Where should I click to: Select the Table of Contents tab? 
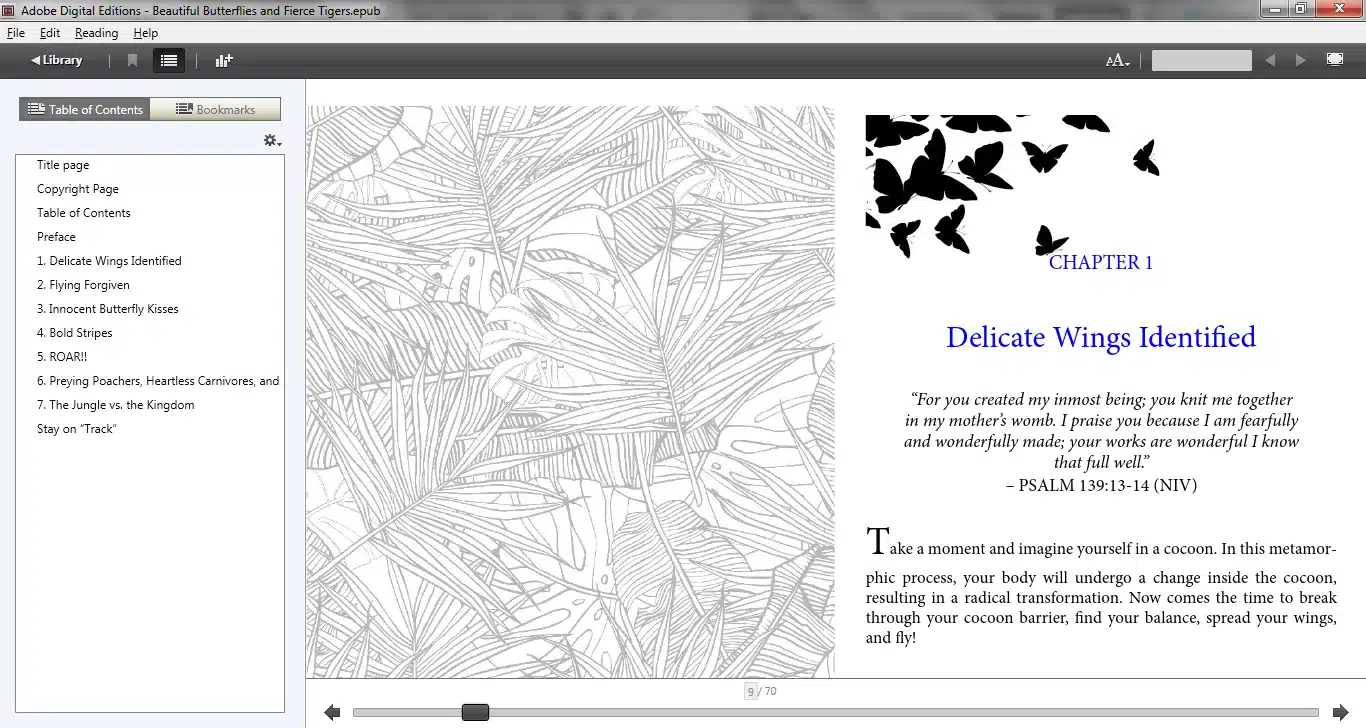click(x=85, y=109)
